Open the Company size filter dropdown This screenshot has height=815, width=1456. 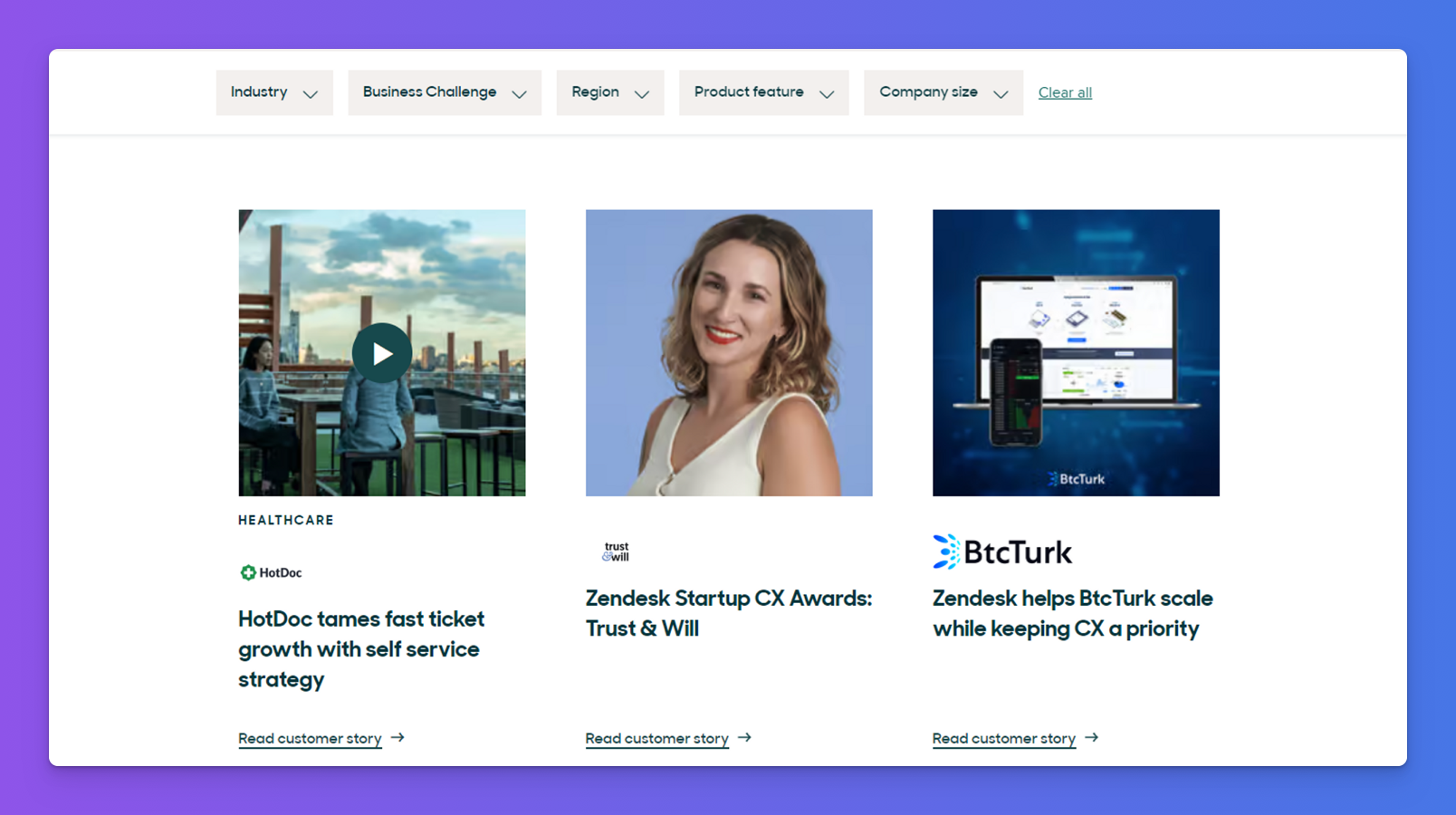[944, 92]
